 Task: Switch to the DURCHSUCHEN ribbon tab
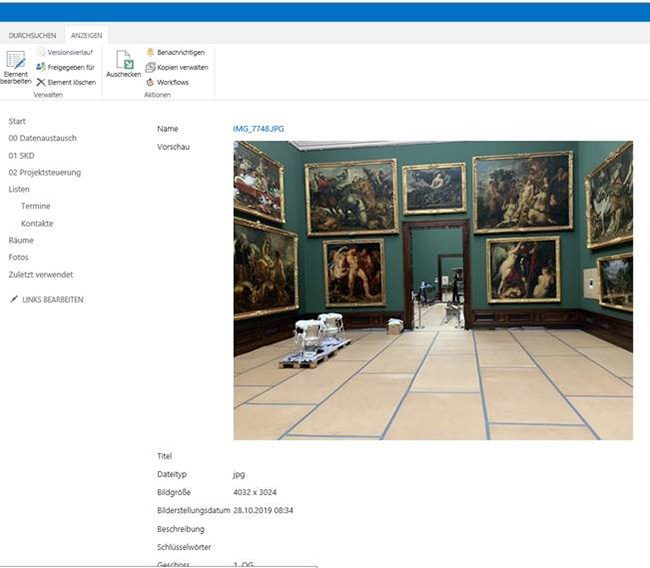[32, 36]
